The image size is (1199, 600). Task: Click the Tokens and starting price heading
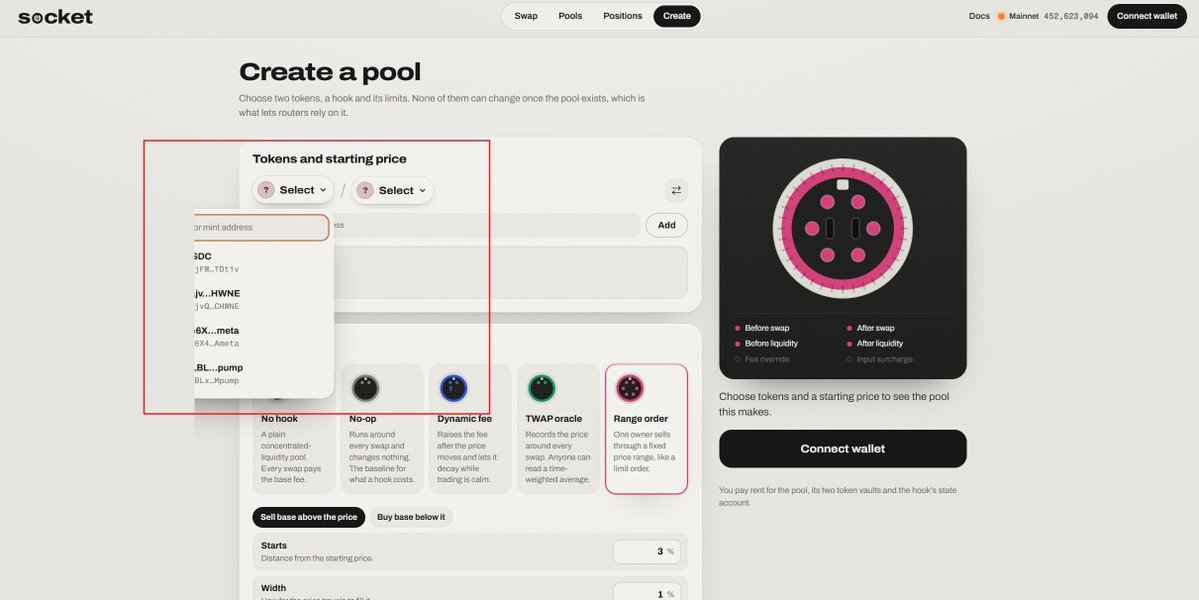330,159
